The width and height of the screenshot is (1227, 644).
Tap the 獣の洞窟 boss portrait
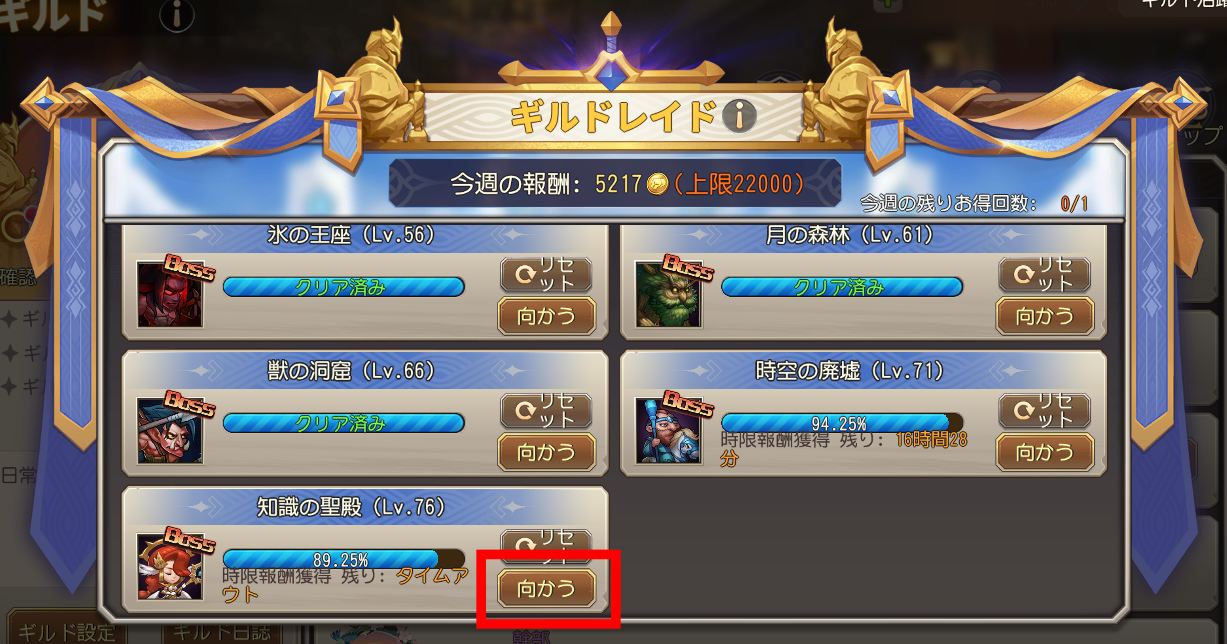click(169, 430)
